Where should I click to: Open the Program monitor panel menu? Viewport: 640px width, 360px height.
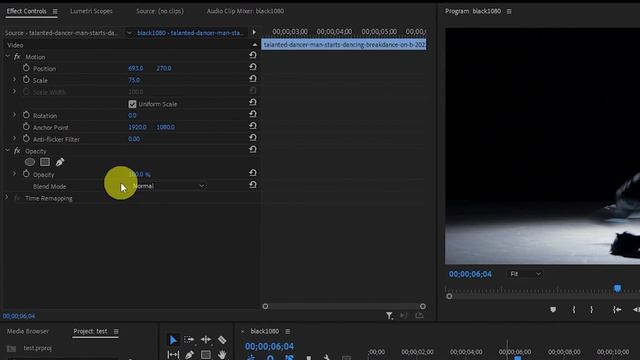(x=509, y=11)
